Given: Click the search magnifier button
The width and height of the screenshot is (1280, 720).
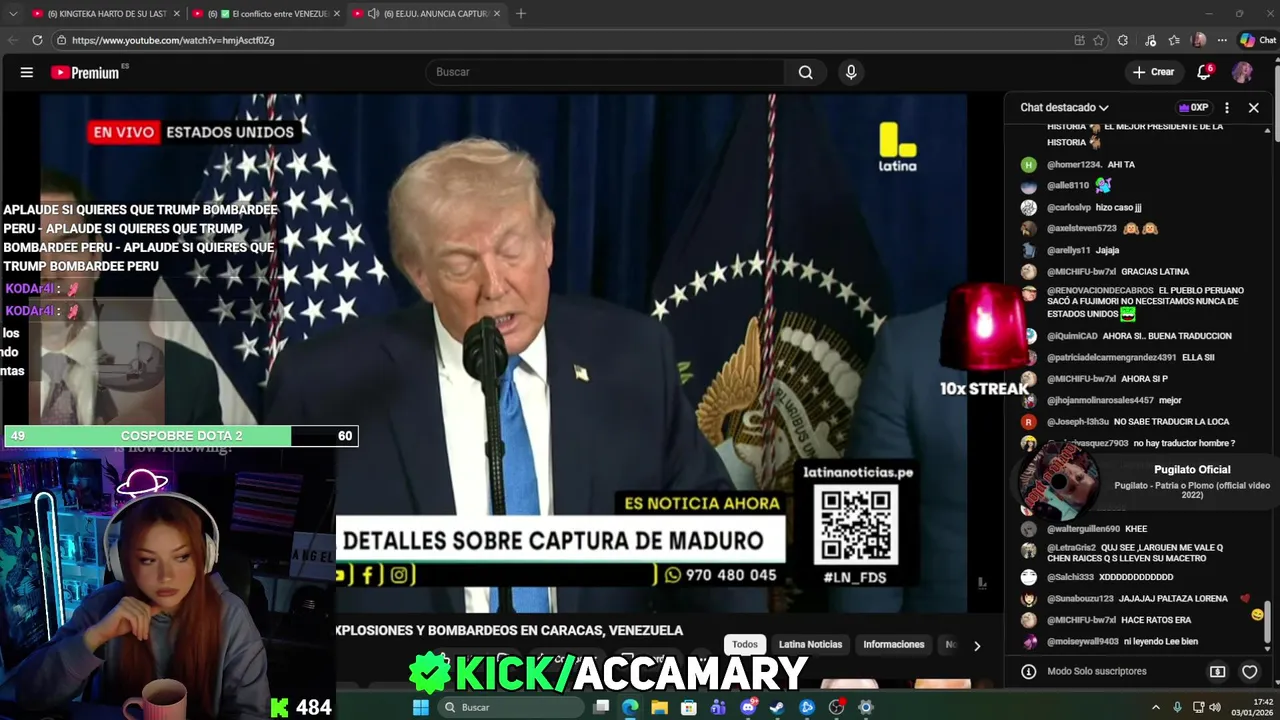Looking at the screenshot, I should 805,72.
